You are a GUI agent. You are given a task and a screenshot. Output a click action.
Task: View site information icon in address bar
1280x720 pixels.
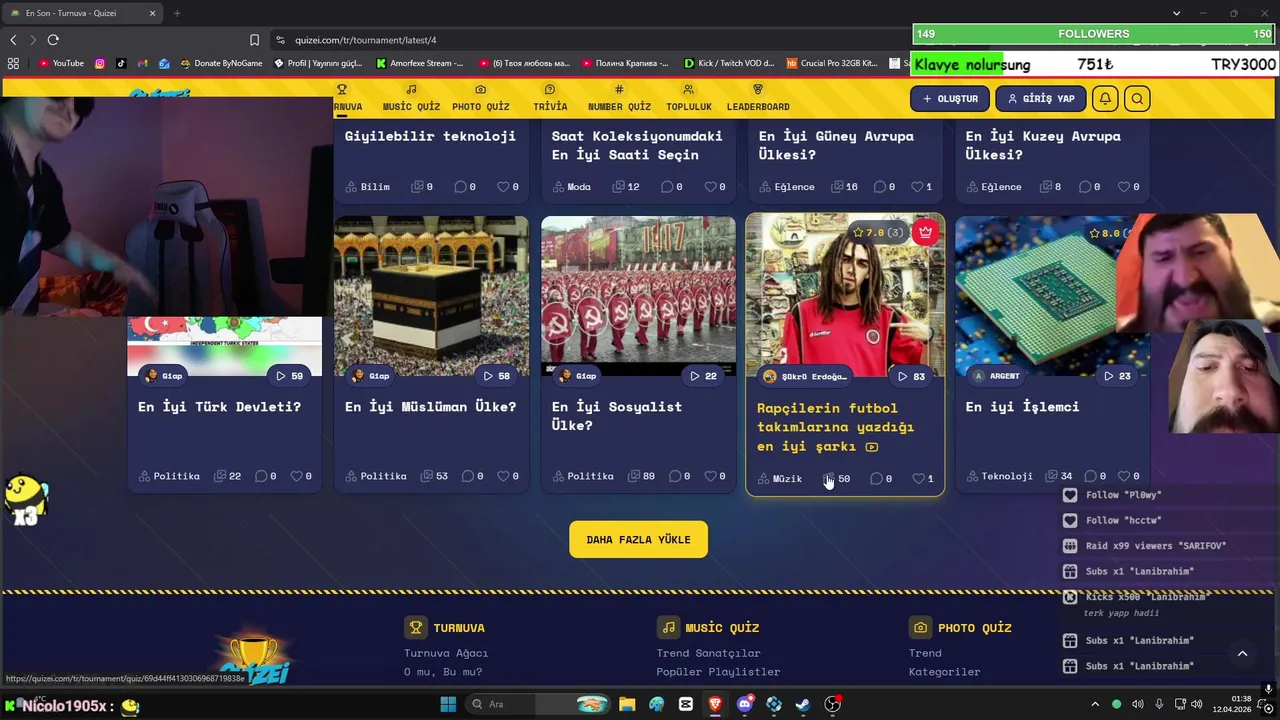click(279, 40)
